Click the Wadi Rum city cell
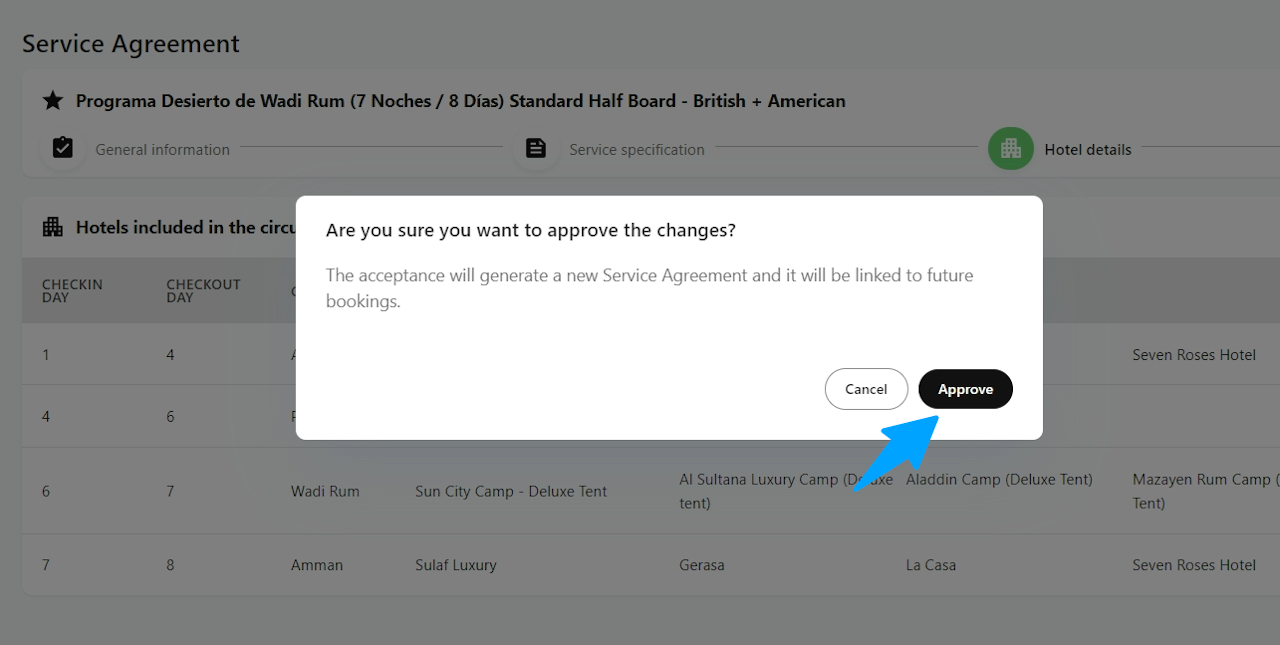1280x645 pixels. point(325,491)
